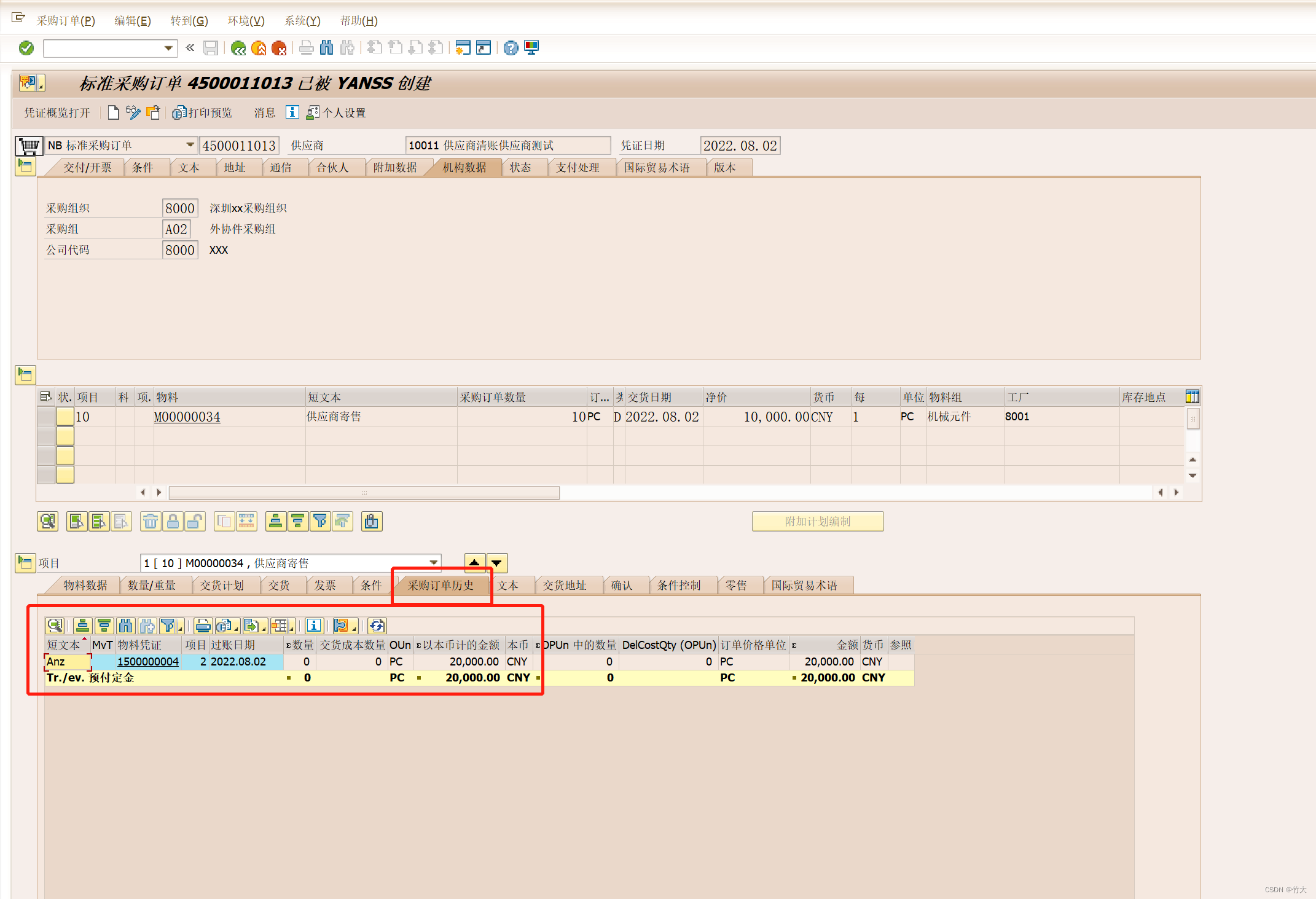Viewport: 1316px width, 899px height.
Task: Expand the item selector dropdown 1 [10] M00000034
Action: [434, 563]
